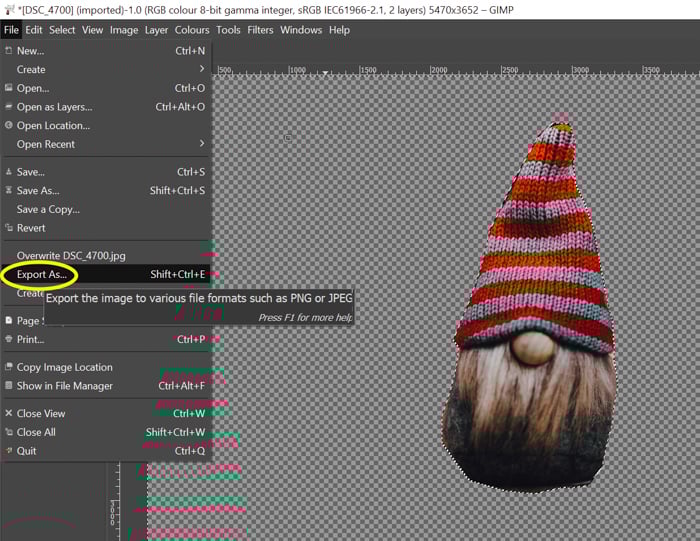Choose Save As... menu entry
The image size is (700, 541).
point(105,191)
